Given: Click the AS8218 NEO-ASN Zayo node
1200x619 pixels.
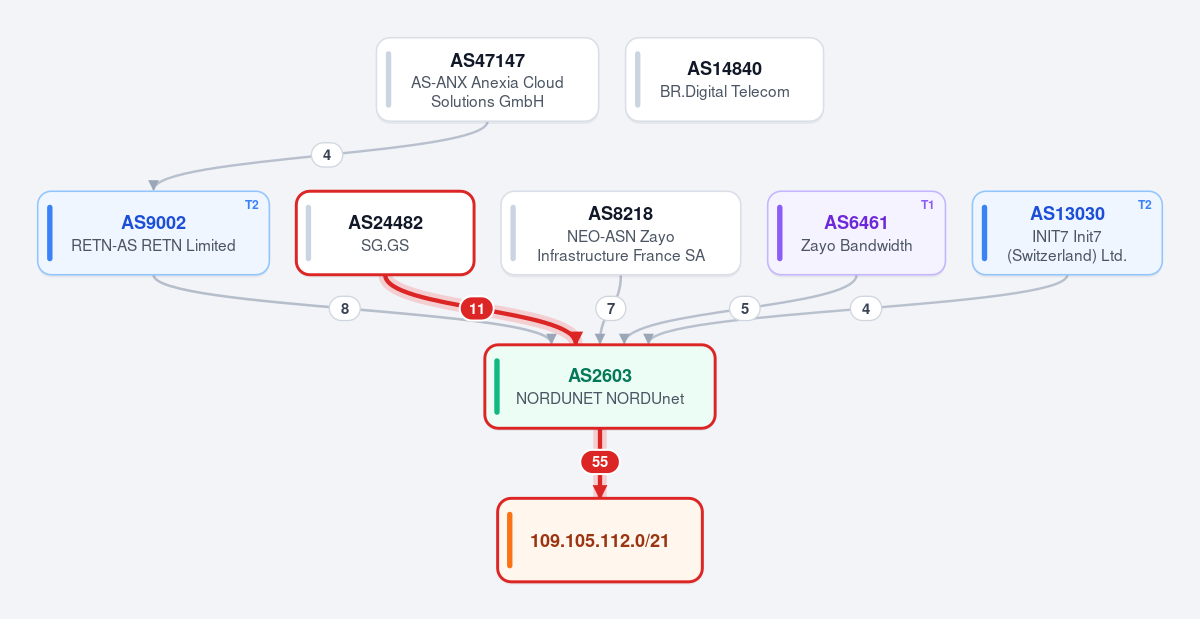Looking at the screenshot, I should pos(620,232).
